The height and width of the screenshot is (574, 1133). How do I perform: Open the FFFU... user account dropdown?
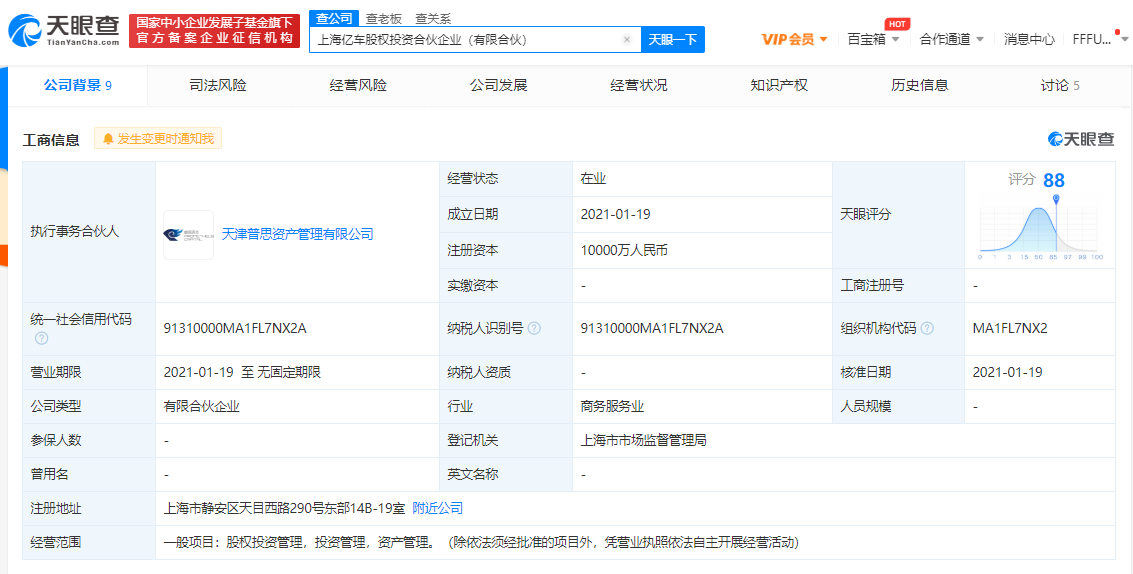tap(1098, 39)
